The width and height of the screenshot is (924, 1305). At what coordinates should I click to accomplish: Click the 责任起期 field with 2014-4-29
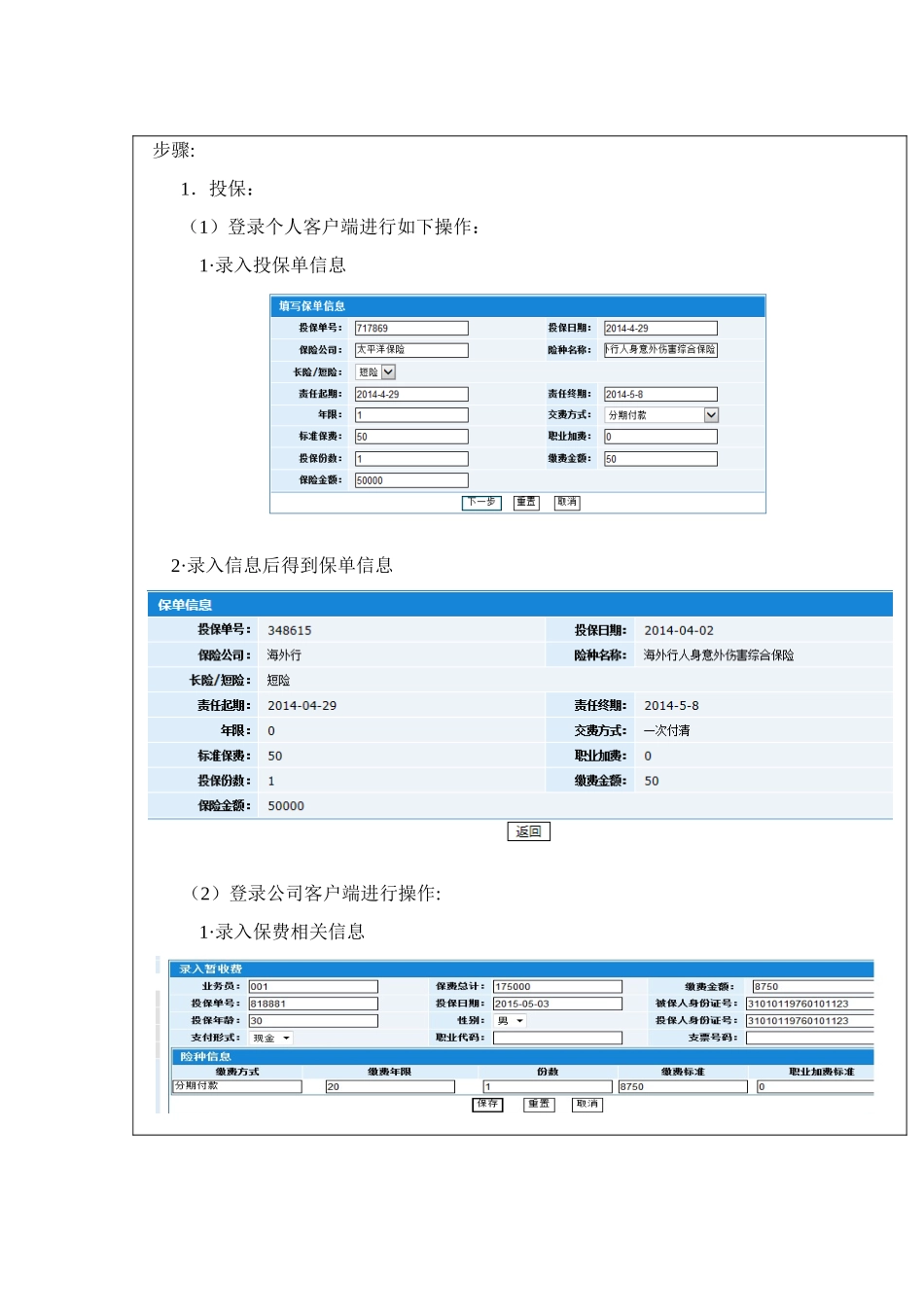(x=411, y=394)
